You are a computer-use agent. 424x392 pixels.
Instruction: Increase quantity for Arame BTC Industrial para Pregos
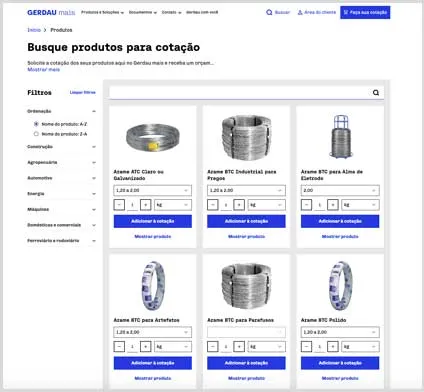click(239, 205)
